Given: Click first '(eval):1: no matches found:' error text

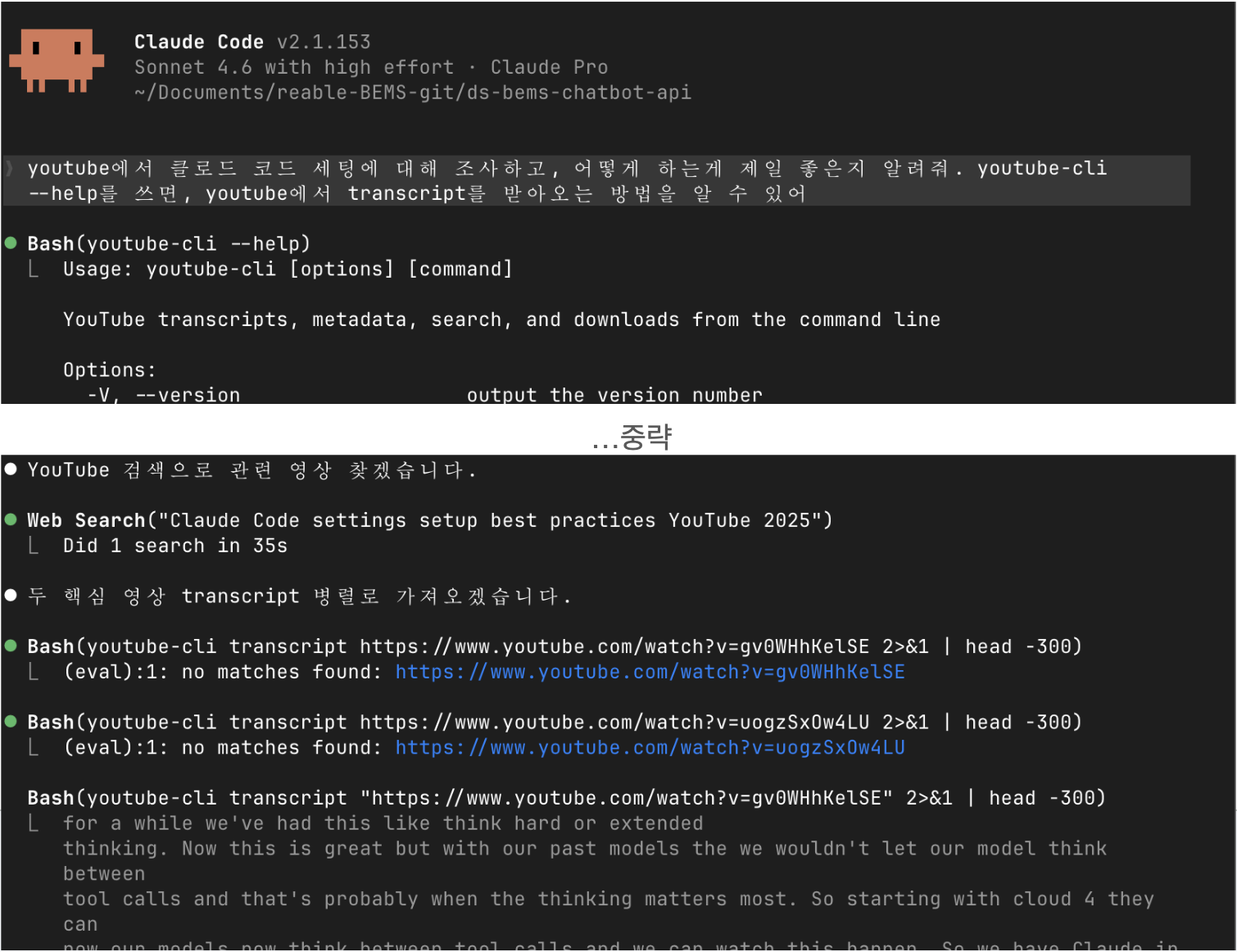Looking at the screenshot, I should coord(223,672).
